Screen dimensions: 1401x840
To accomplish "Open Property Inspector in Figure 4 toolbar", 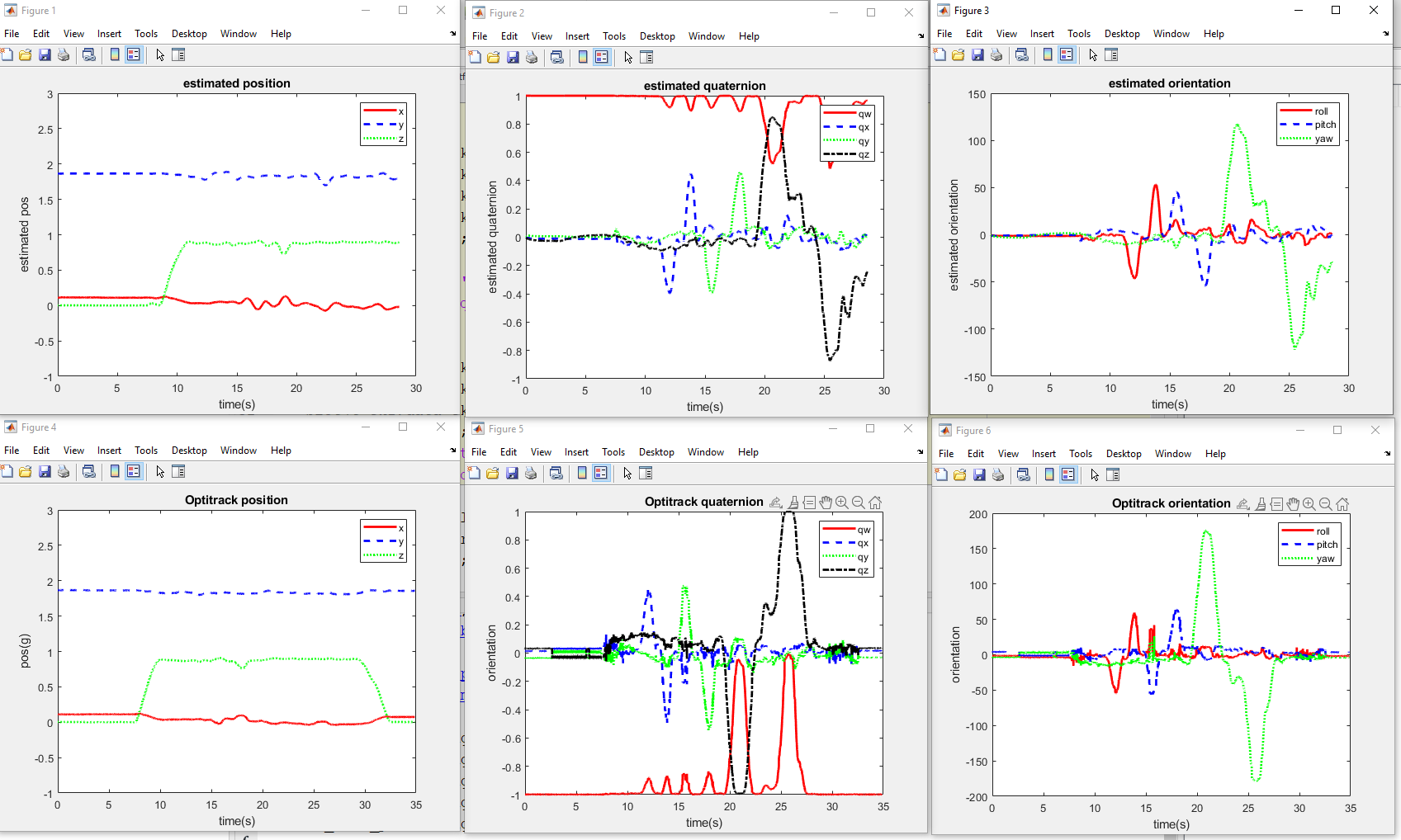I will click(x=178, y=472).
